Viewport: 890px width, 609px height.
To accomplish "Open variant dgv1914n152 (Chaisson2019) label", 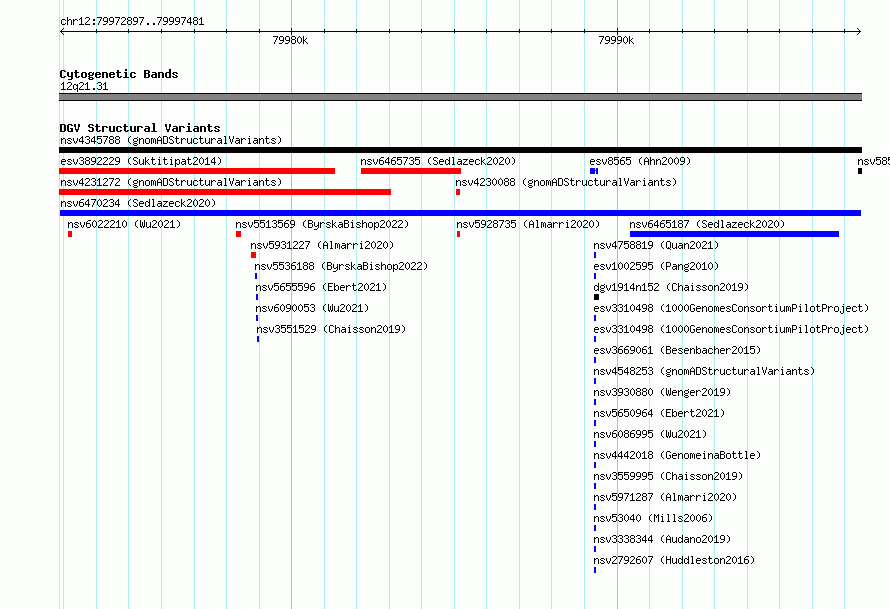I will coord(671,287).
